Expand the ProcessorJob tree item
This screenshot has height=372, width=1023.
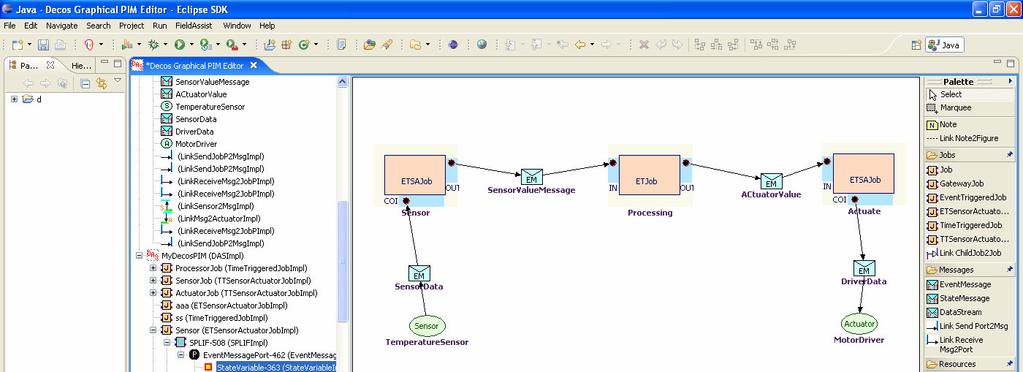153,268
